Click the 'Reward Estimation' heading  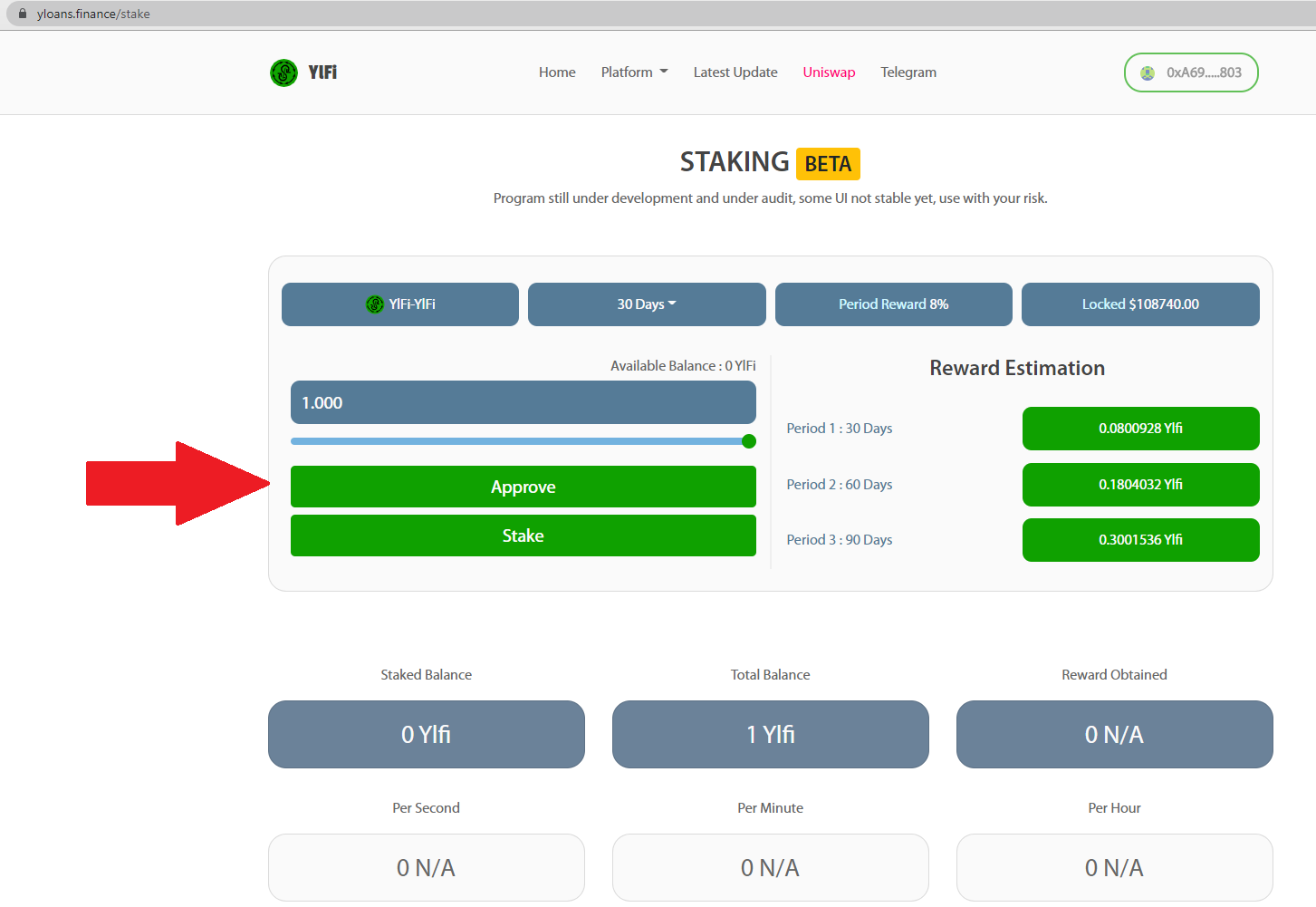(x=1017, y=368)
